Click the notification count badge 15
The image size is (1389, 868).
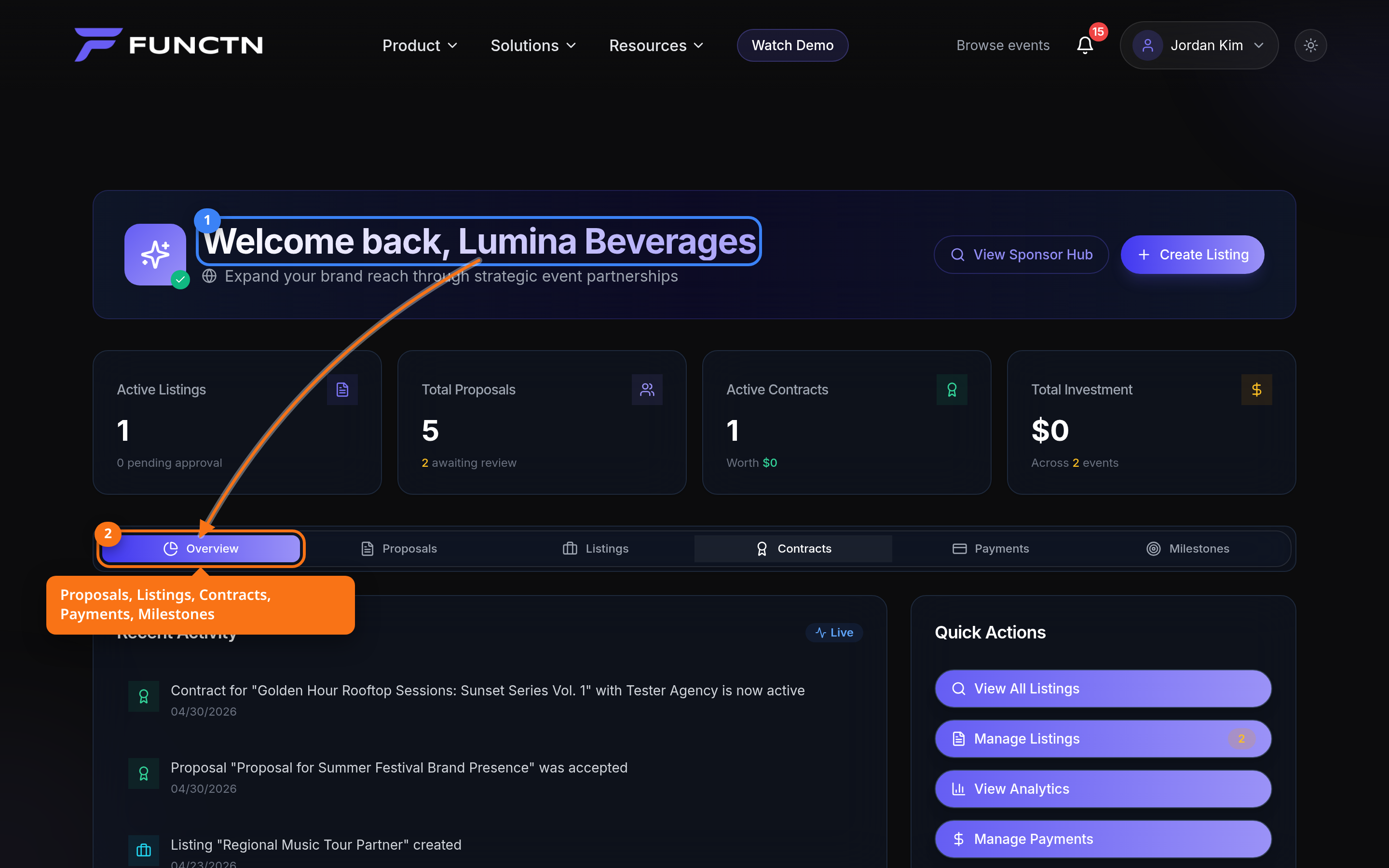[1098, 31]
